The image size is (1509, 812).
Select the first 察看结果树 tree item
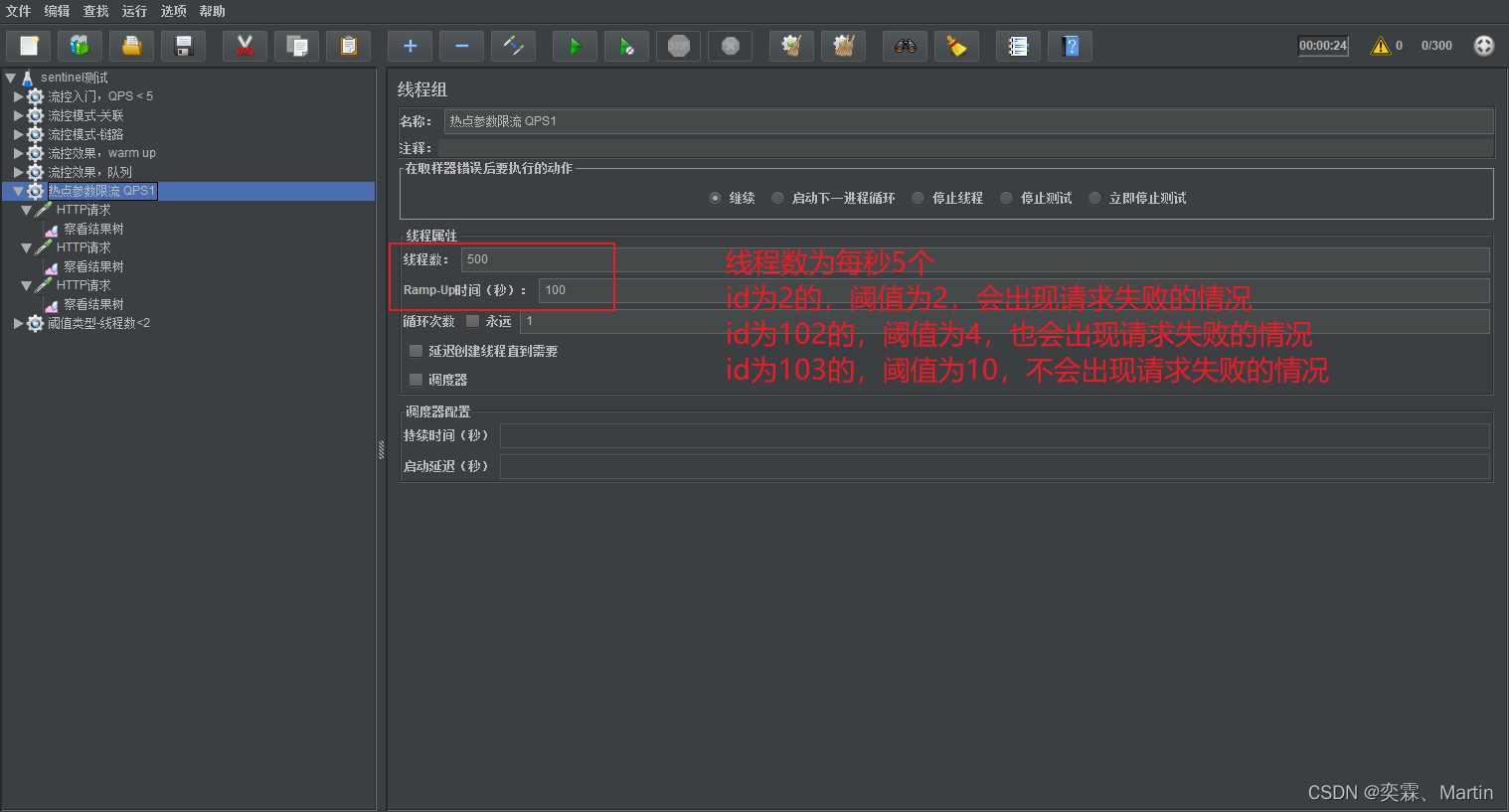pyautogui.click(x=93, y=229)
